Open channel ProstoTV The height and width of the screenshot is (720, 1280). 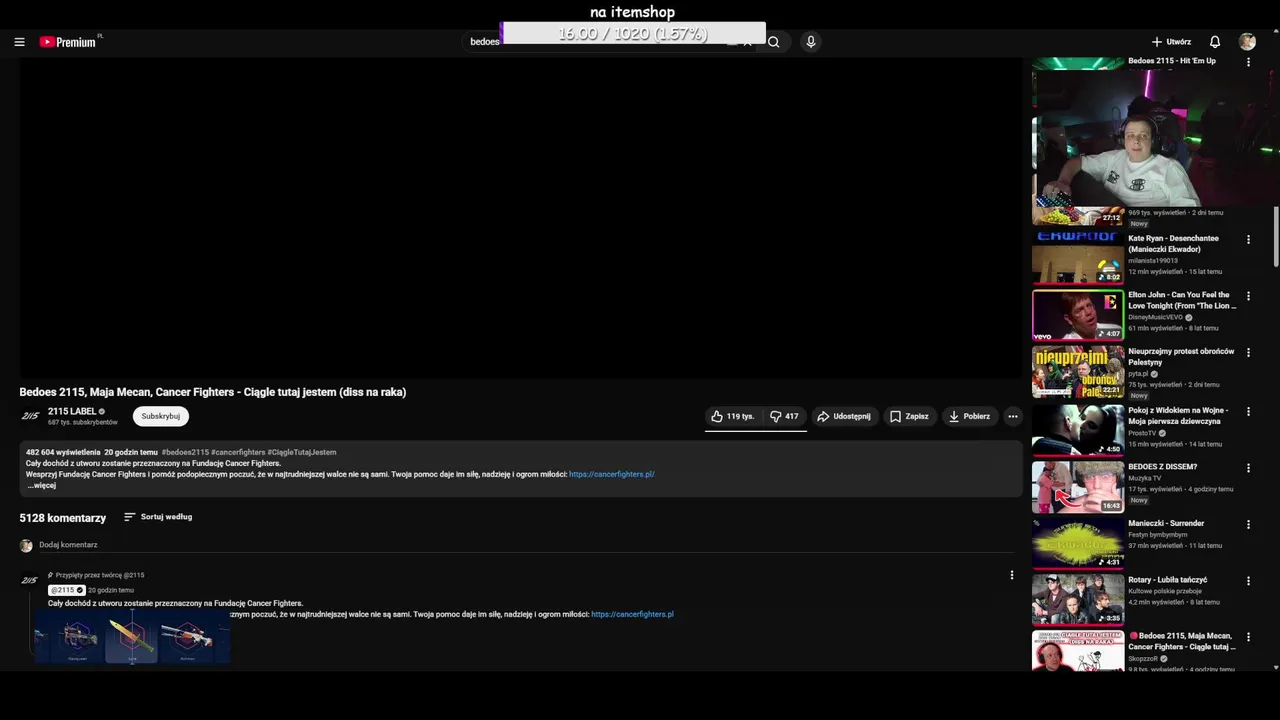point(1141,433)
